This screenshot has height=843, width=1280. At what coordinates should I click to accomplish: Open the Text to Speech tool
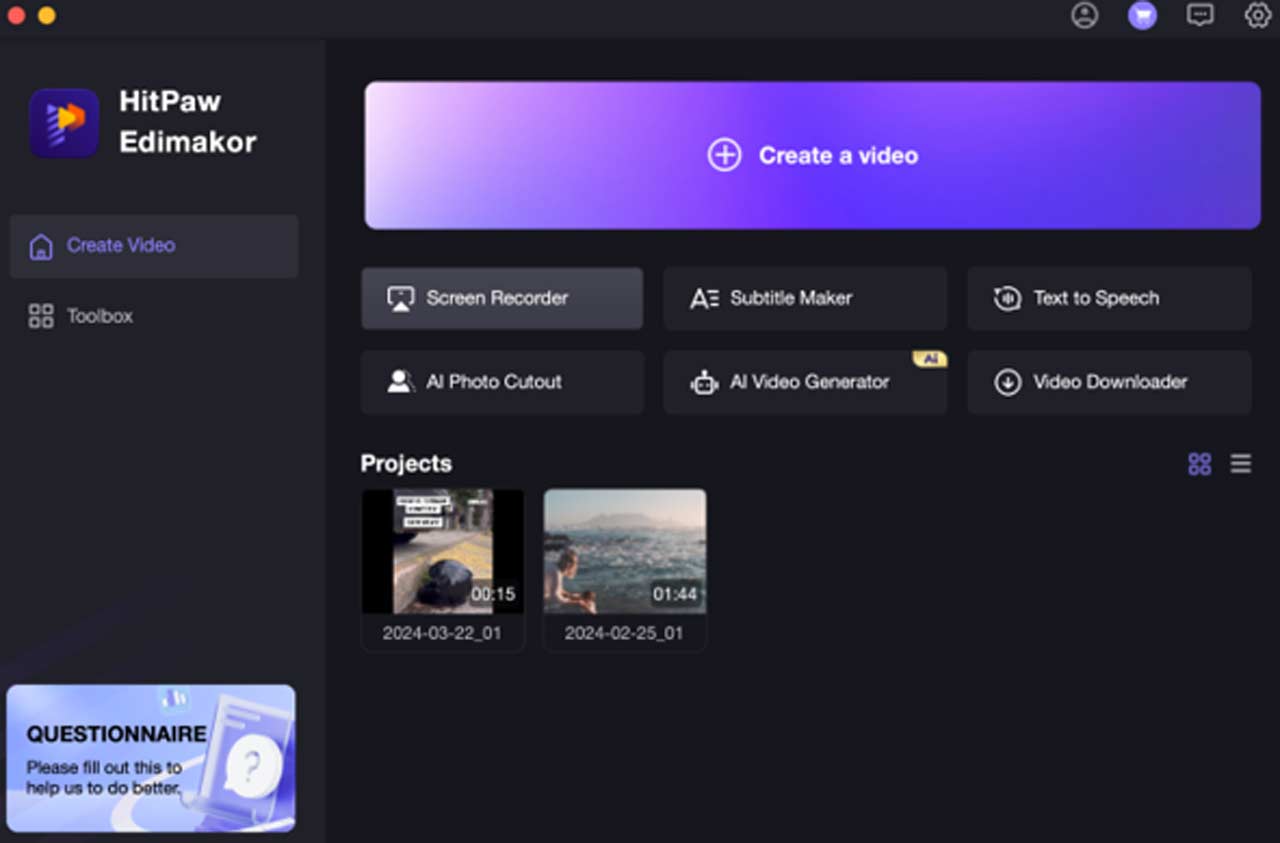(x=1109, y=298)
